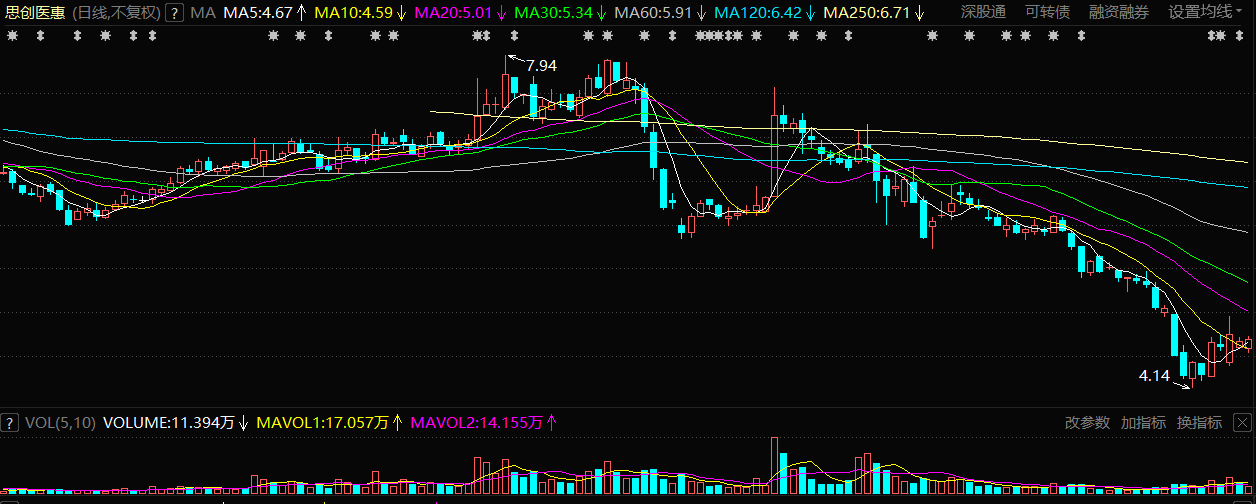Image resolution: width=1256 pixels, height=504 pixels.
Task: Select the stock name 思创医惠
Action: click(x=35, y=13)
